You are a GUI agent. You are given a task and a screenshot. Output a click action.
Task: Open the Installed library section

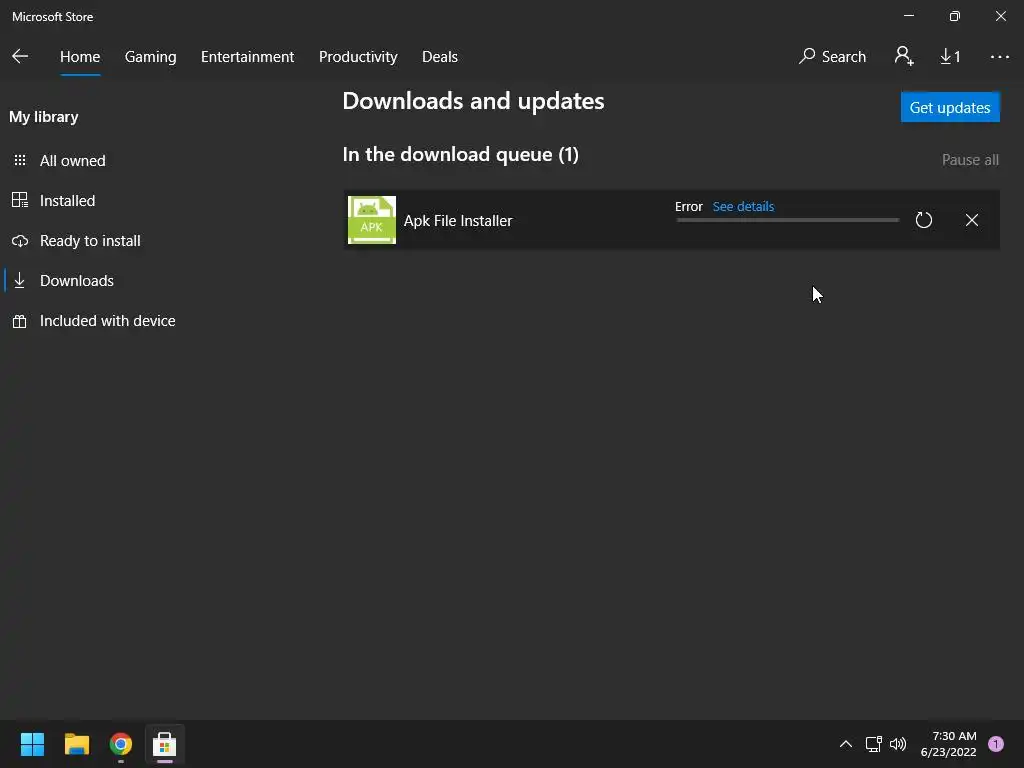point(67,200)
